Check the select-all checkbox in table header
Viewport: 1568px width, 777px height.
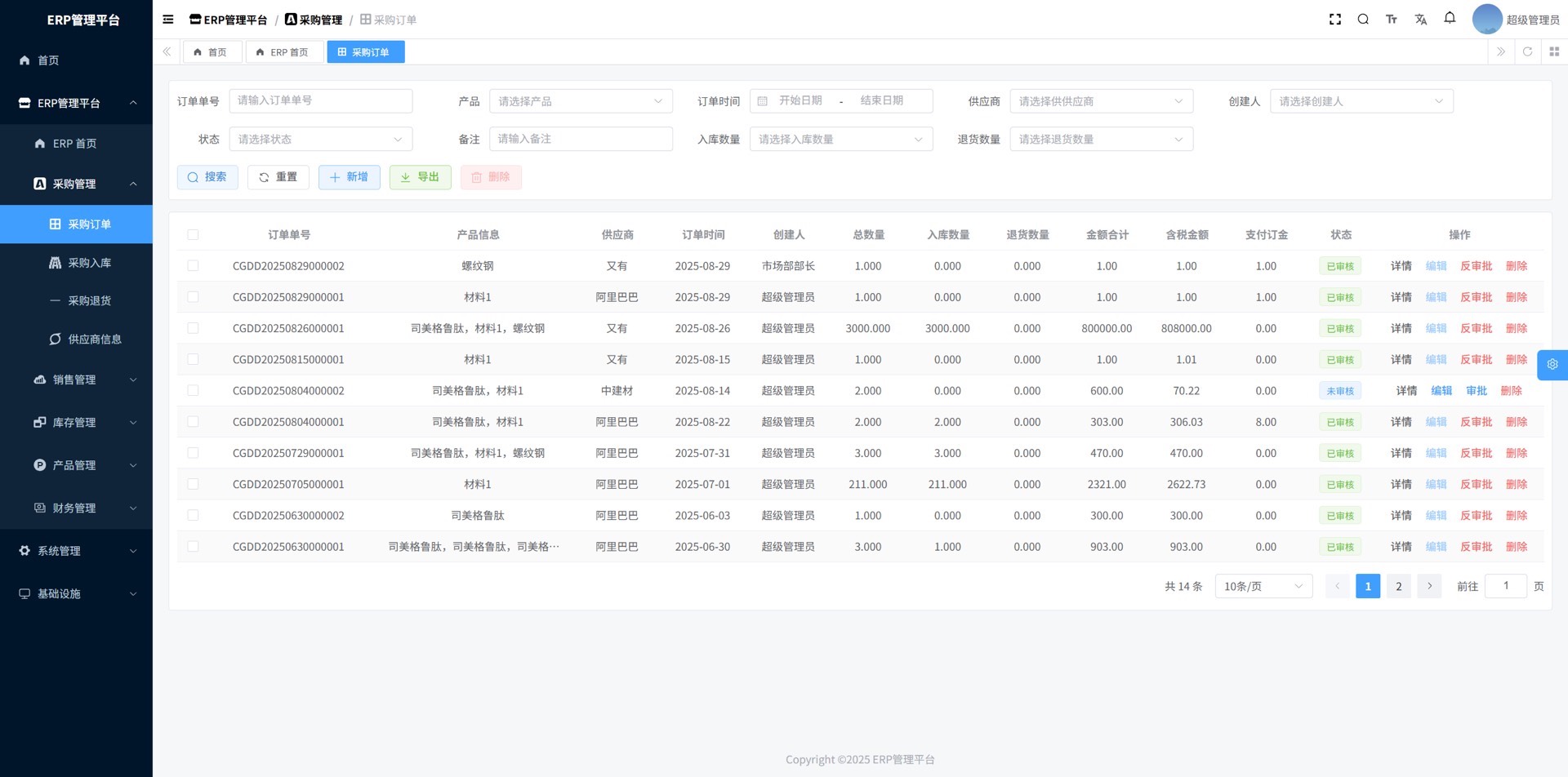[x=193, y=235]
